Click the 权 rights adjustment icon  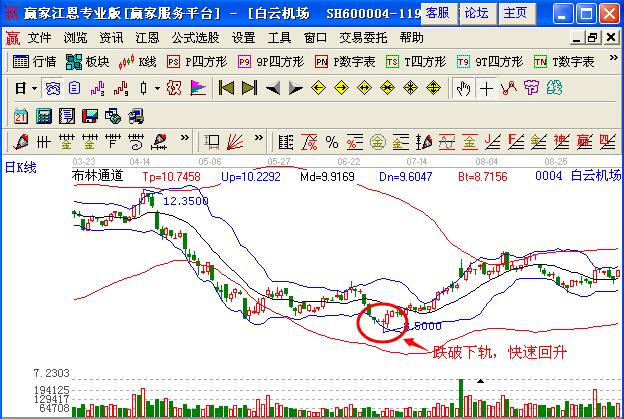pos(174,88)
